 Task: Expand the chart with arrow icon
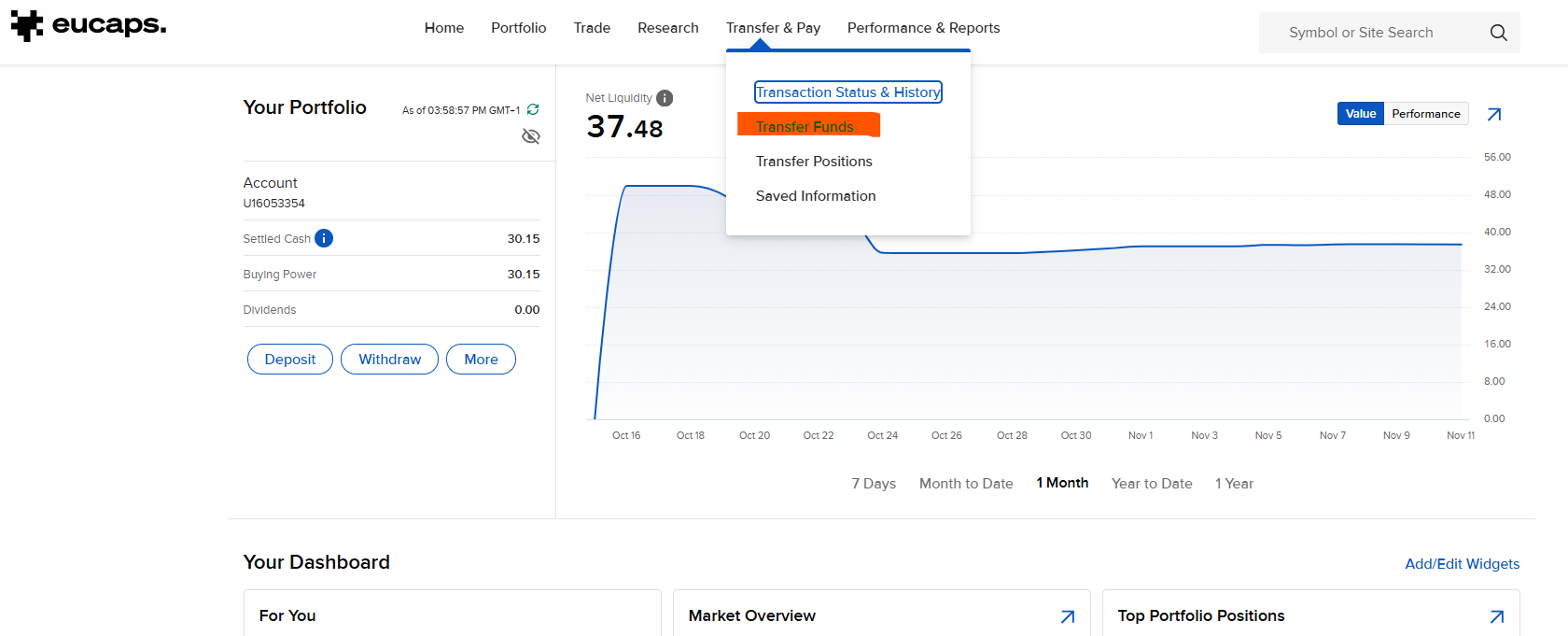click(1494, 114)
